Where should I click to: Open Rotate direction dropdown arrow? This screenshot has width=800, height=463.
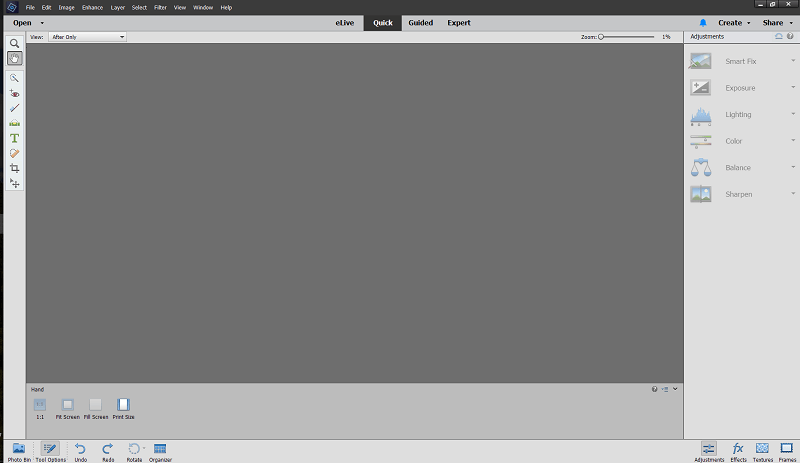point(144,448)
